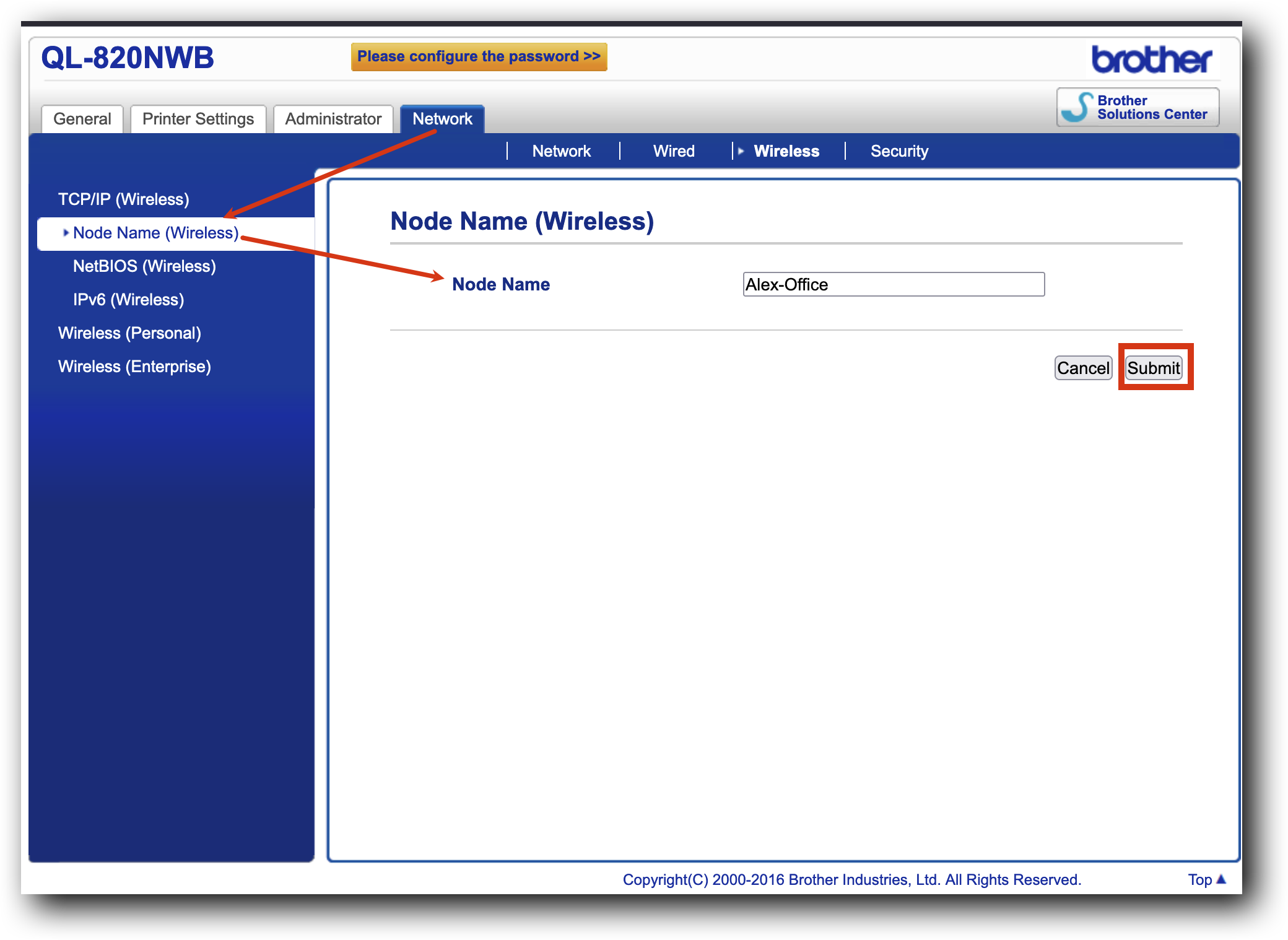The height and width of the screenshot is (940, 1288).
Task: Select the Administrator tab
Action: 333,119
